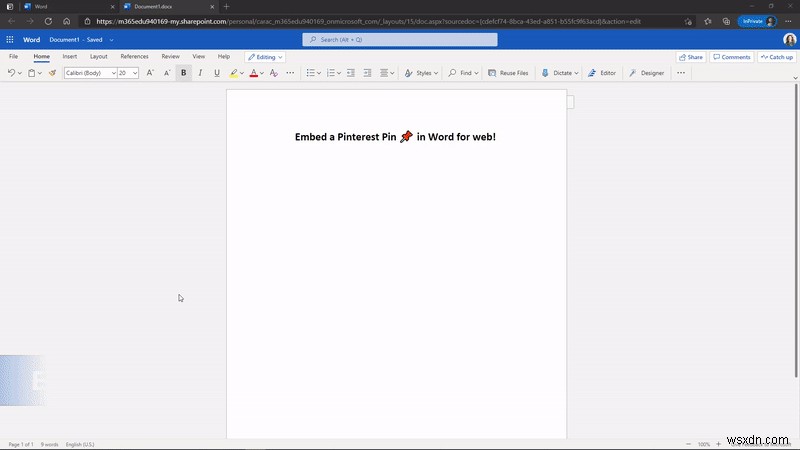The image size is (800, 450).
Task: Expand the font name dropdown
Action: [113, 73]
